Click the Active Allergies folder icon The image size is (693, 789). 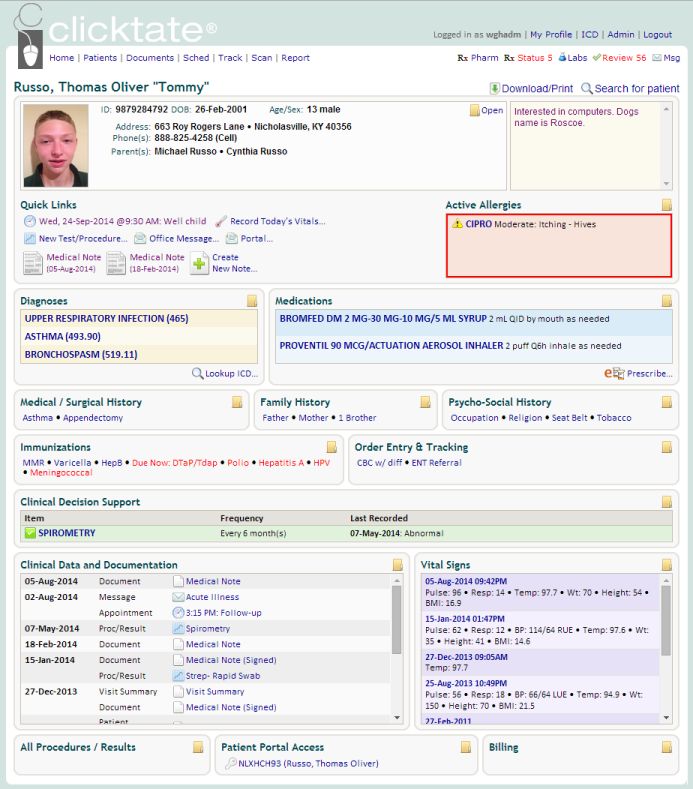click(x=667, y=204)
